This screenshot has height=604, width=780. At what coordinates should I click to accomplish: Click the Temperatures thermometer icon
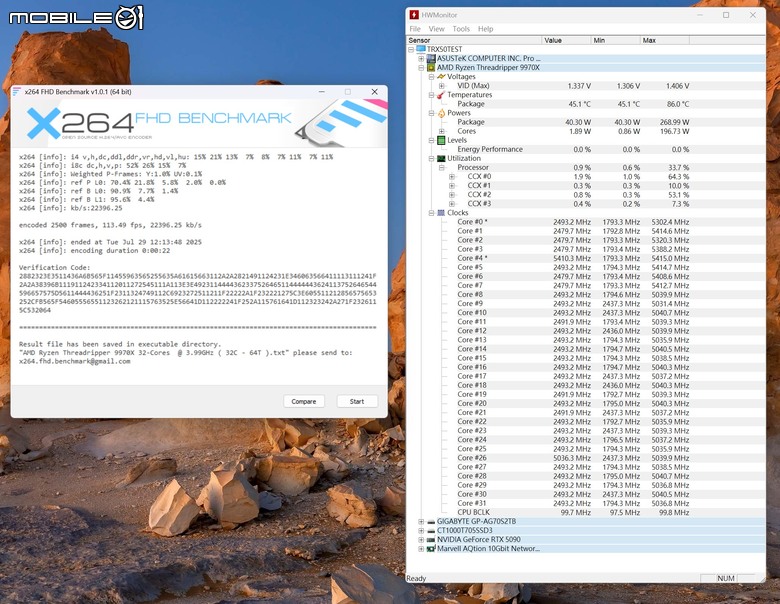coord(441,95)
